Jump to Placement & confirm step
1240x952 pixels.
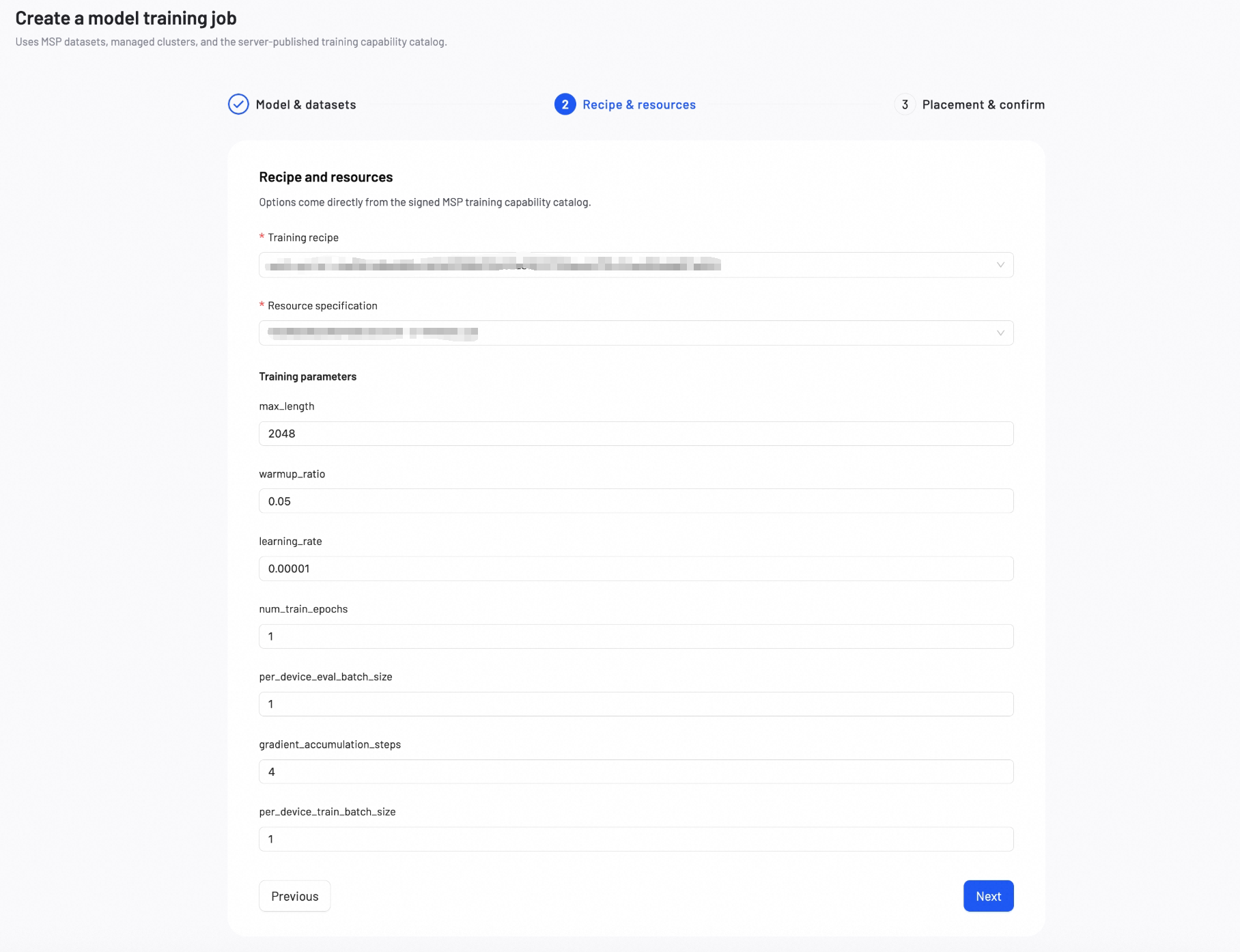(x=983, y=104)
